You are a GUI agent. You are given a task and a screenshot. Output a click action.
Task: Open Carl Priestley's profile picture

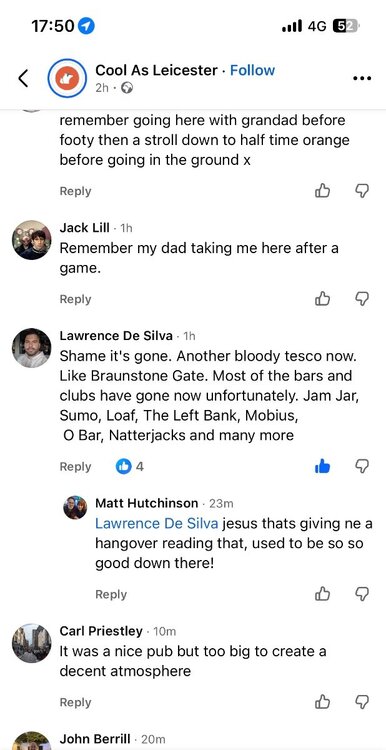point(32,643)
